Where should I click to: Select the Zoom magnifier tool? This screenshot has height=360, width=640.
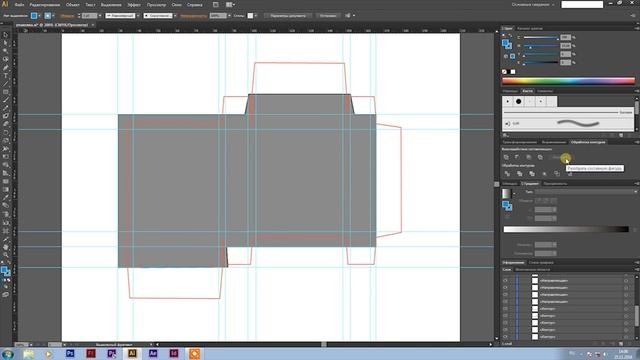click(5, 255)
